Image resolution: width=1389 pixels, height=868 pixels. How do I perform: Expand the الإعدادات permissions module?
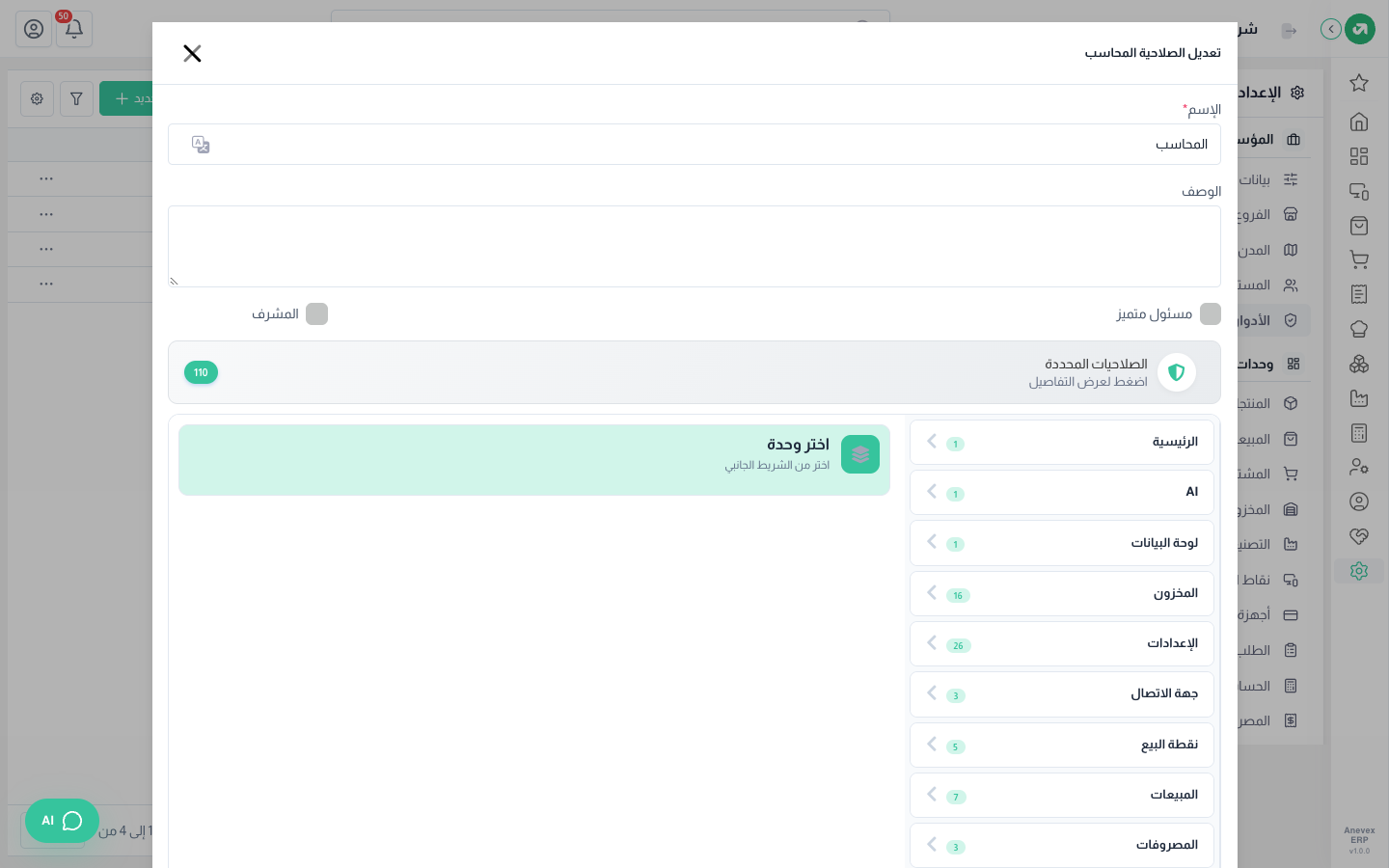(1062, 643)
